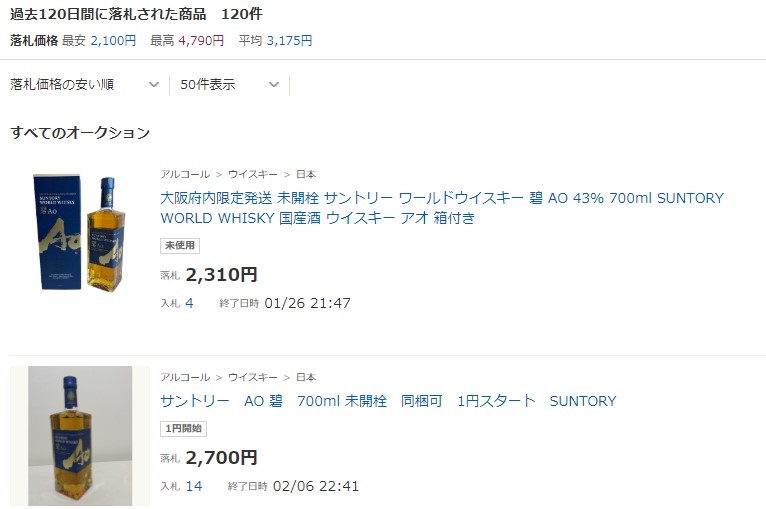Open the 落札価格の安い順 sort dropdown
The width and height of the screenshot is (766, 509).
[x=85, y=85]
